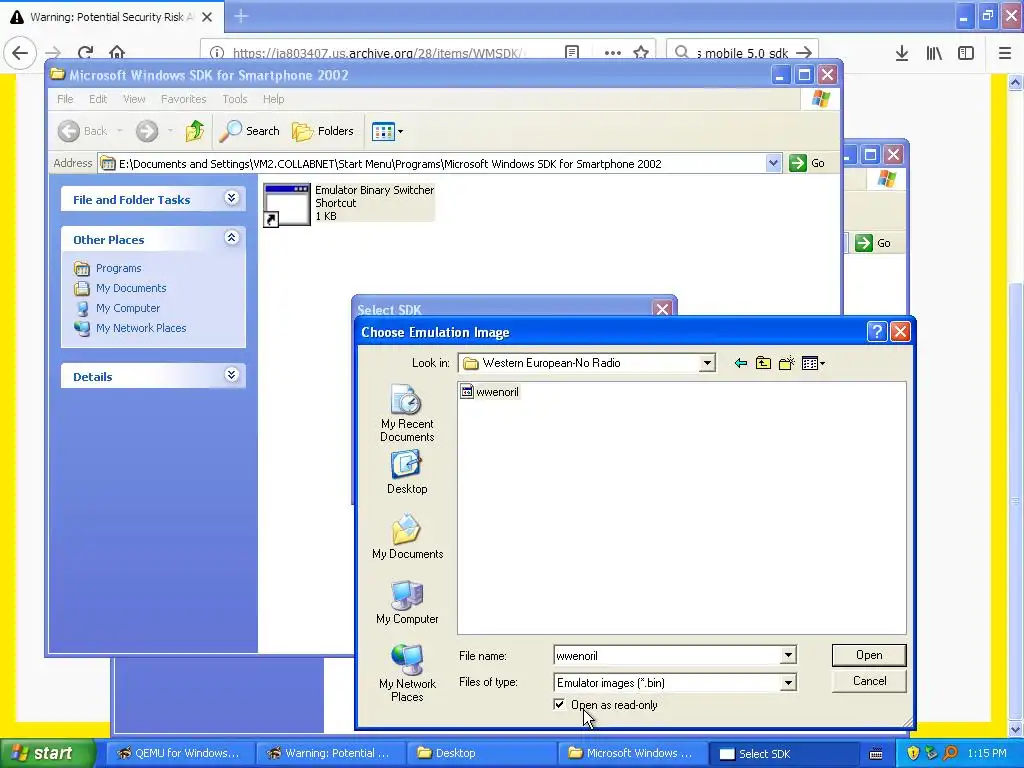Click the Explorer Forward arrow button
This screenshot has height=768, width=1024.
pyautogui.click(x=147, y=131)
